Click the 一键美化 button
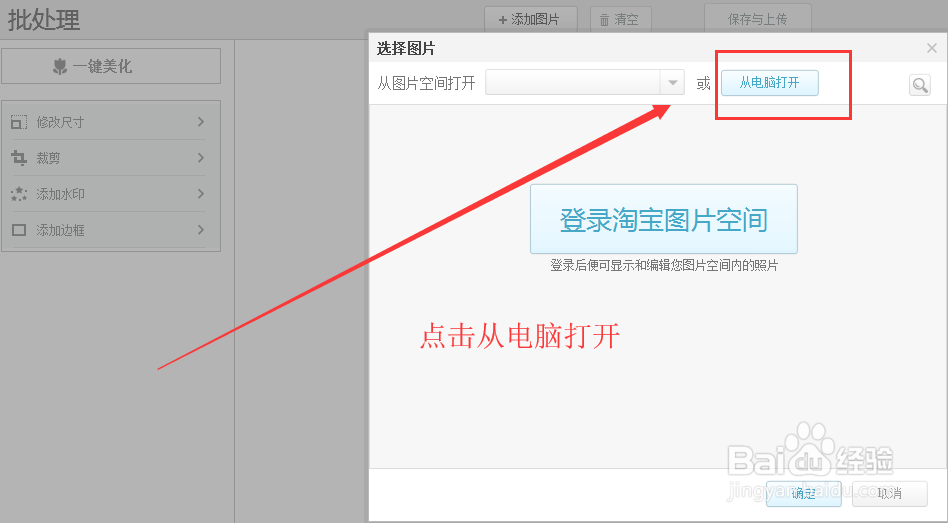The width and height of the screenshot is (948, 523). click(x=111, y=66)
